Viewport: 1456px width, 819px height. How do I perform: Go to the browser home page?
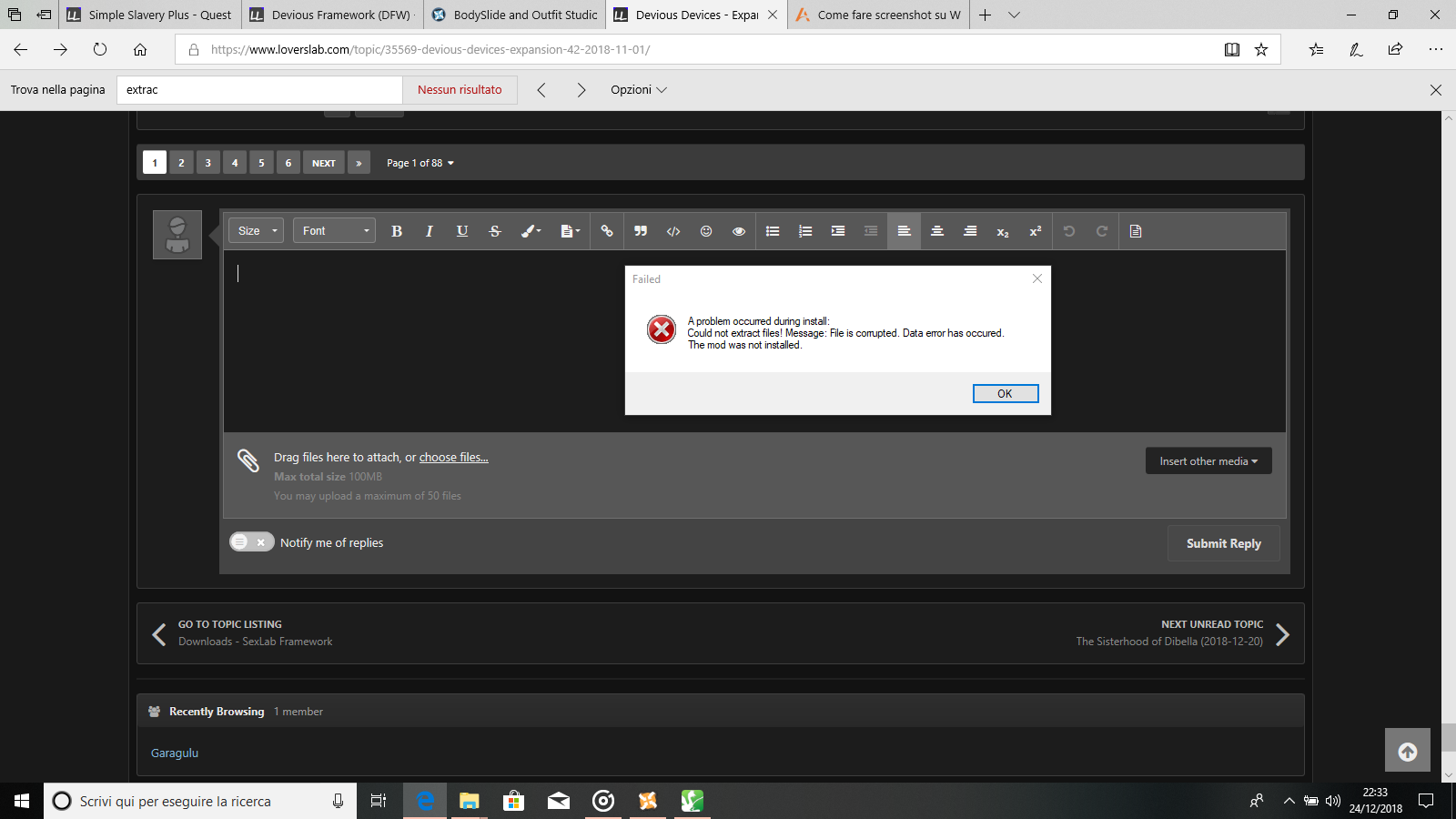pyautogui.click(x=140, y=49)
